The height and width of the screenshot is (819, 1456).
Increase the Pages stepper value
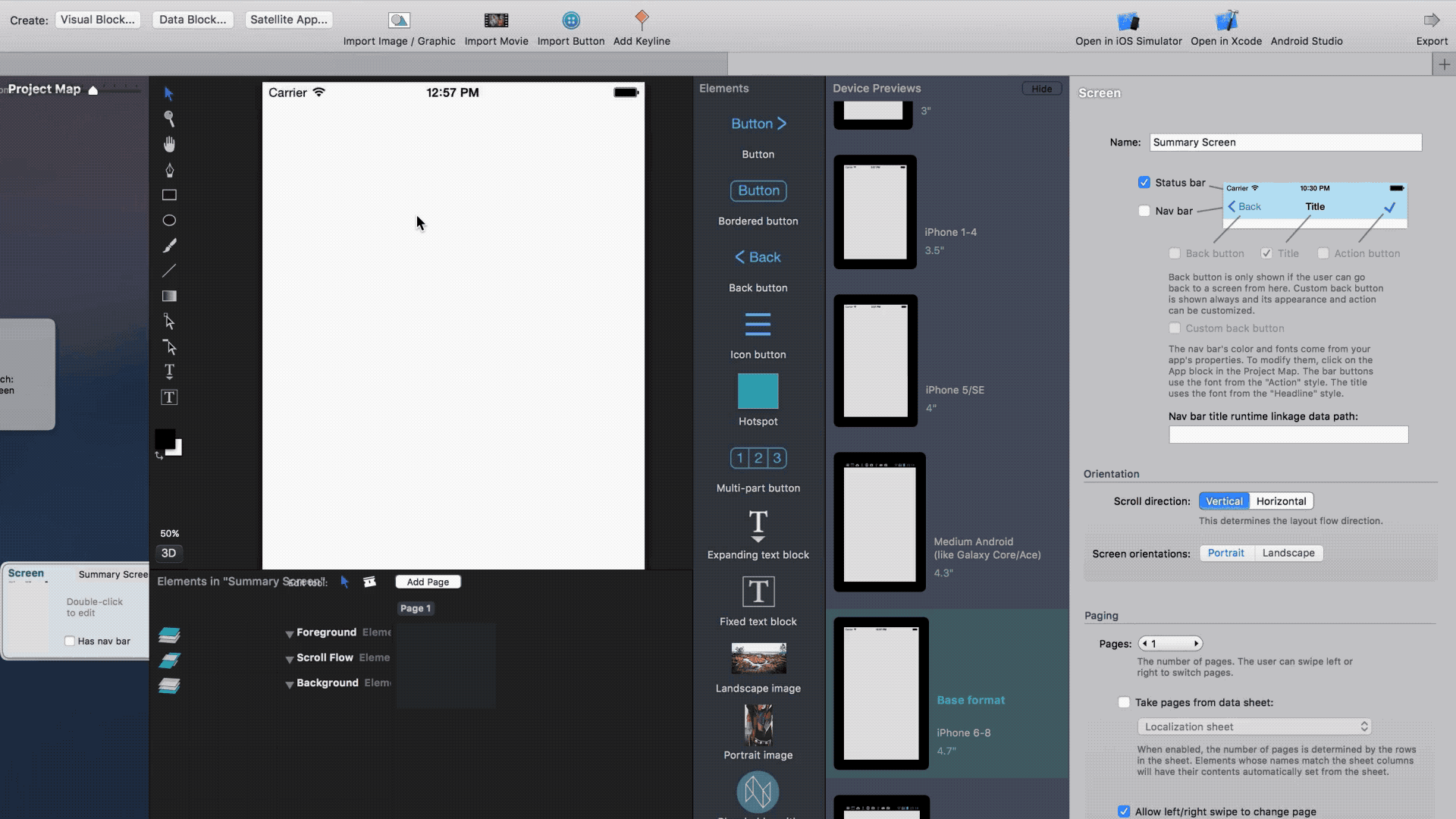point(1197,644)
